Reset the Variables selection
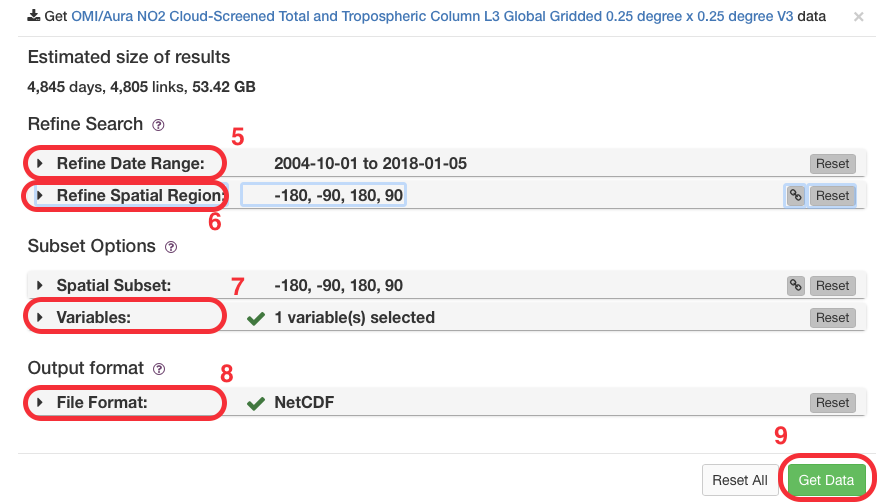Viewport: 882px width, 502px height. coord(832,318)
